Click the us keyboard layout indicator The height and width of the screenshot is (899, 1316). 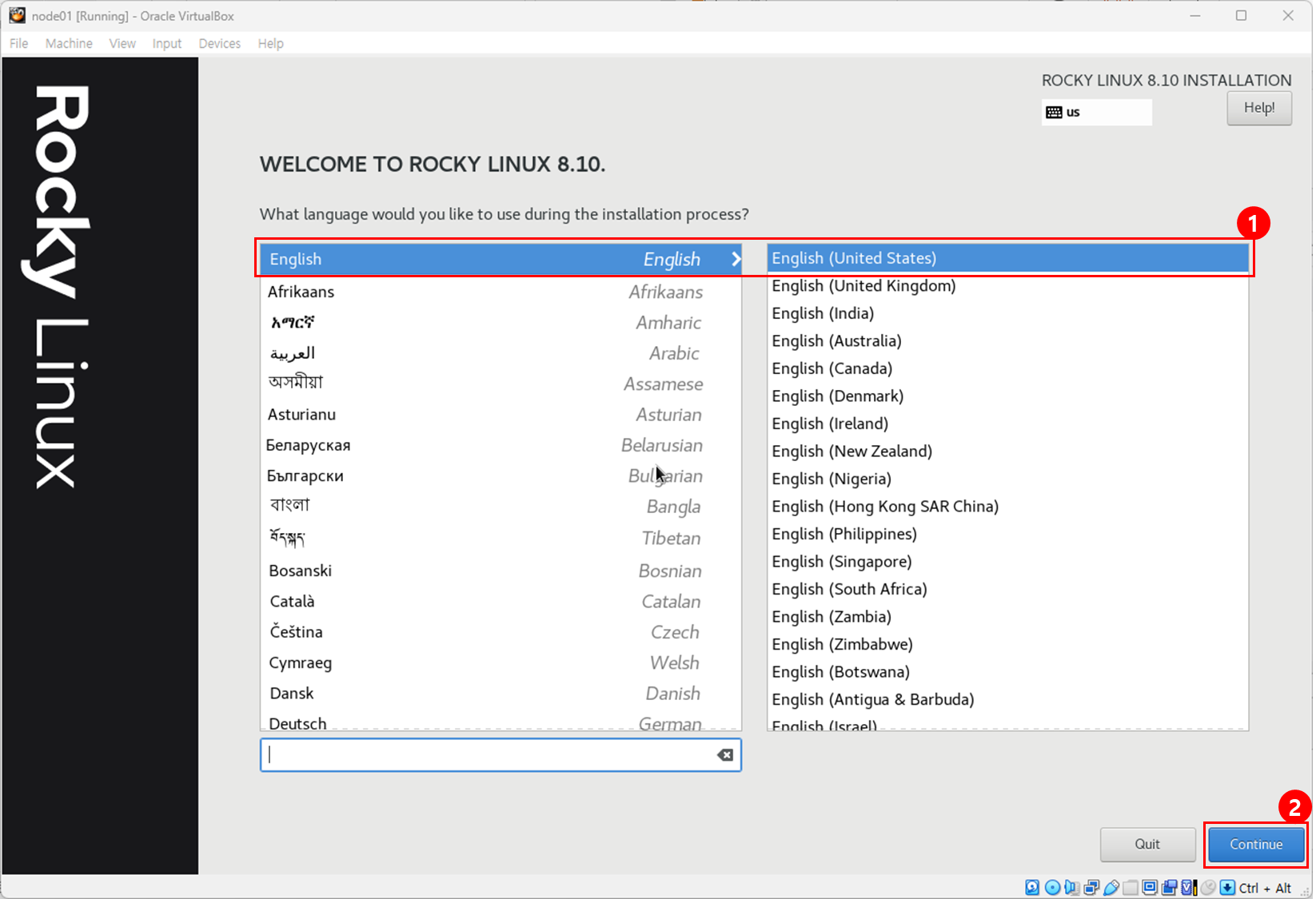click(1096, 112)
